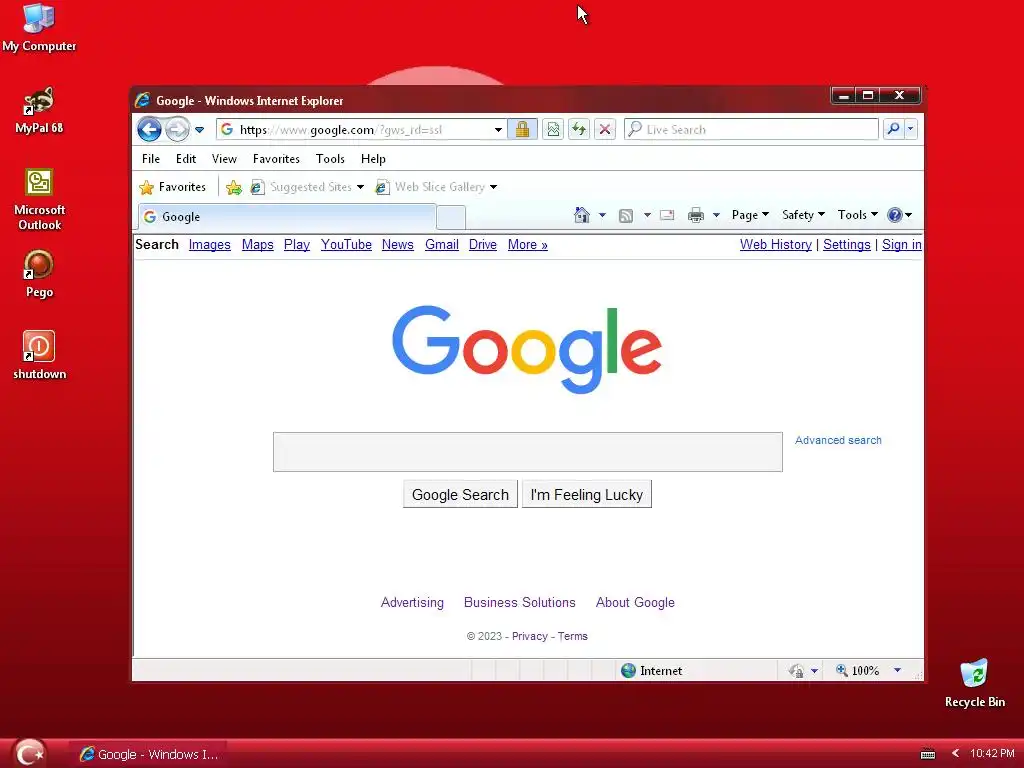Open the Page dropdown menu

click(x=750, y=215)
